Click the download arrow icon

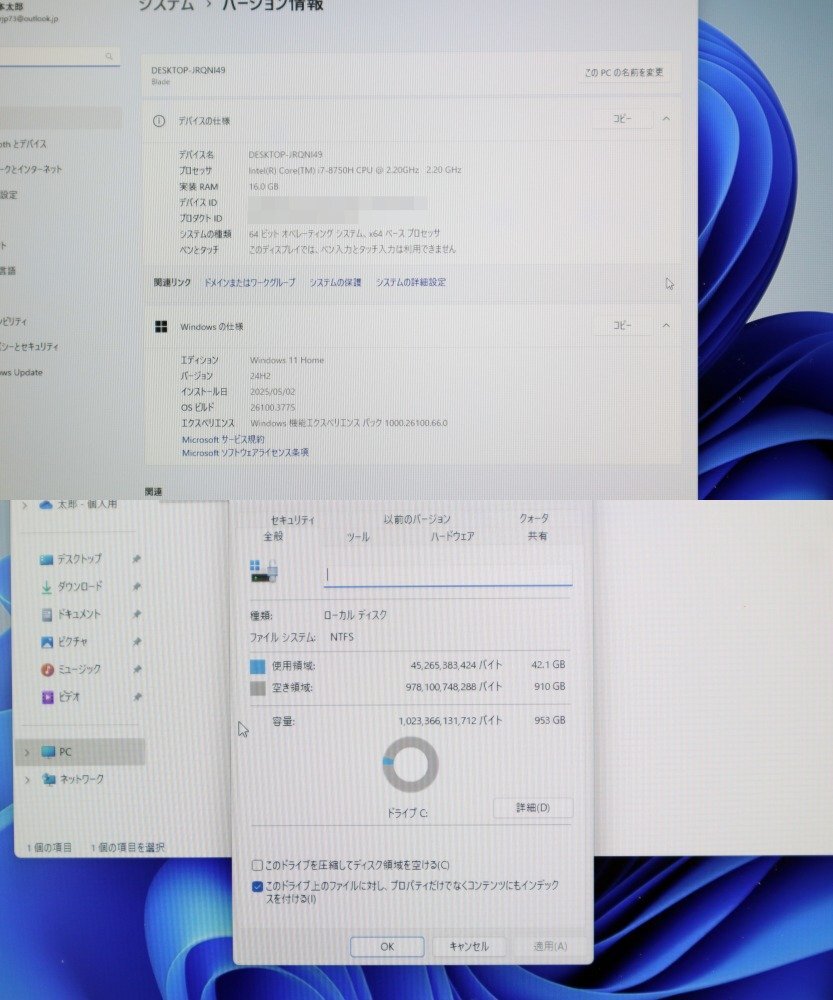(47, 587)
